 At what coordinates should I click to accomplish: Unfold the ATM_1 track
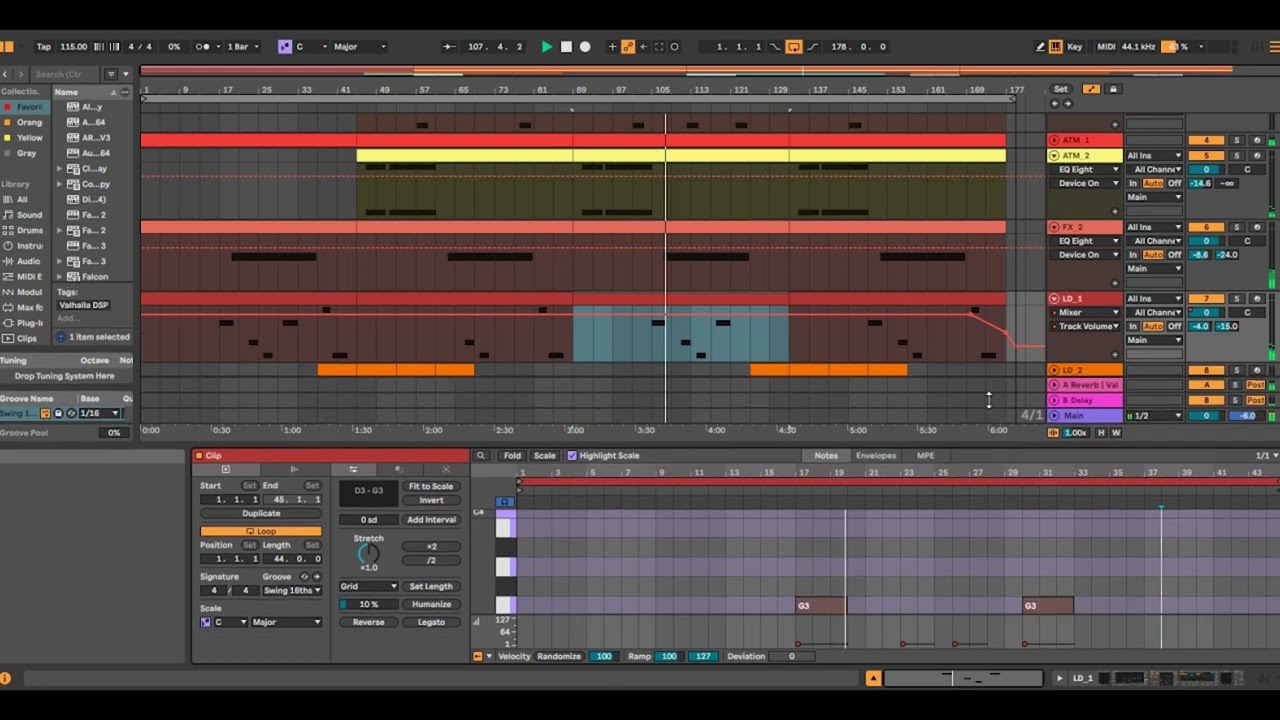pos(1054,140)
